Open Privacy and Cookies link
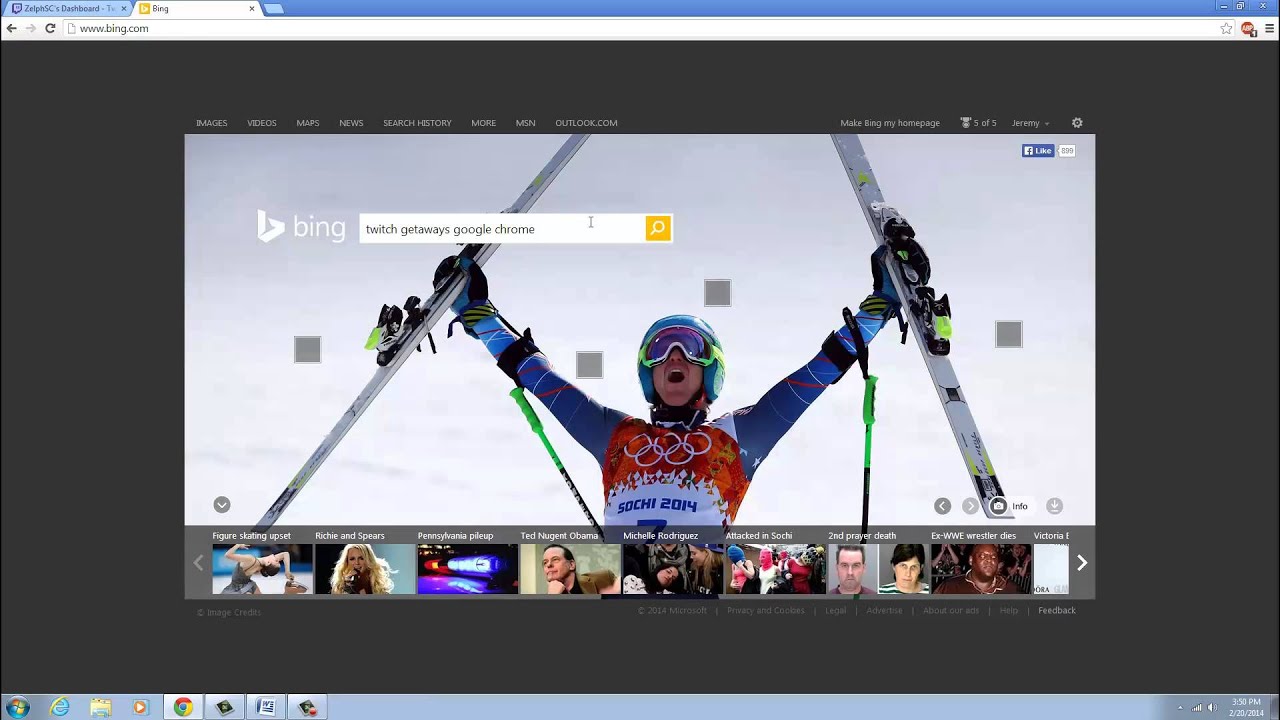The width and height of the screenshot is (1280, 720). coord(766,610)
